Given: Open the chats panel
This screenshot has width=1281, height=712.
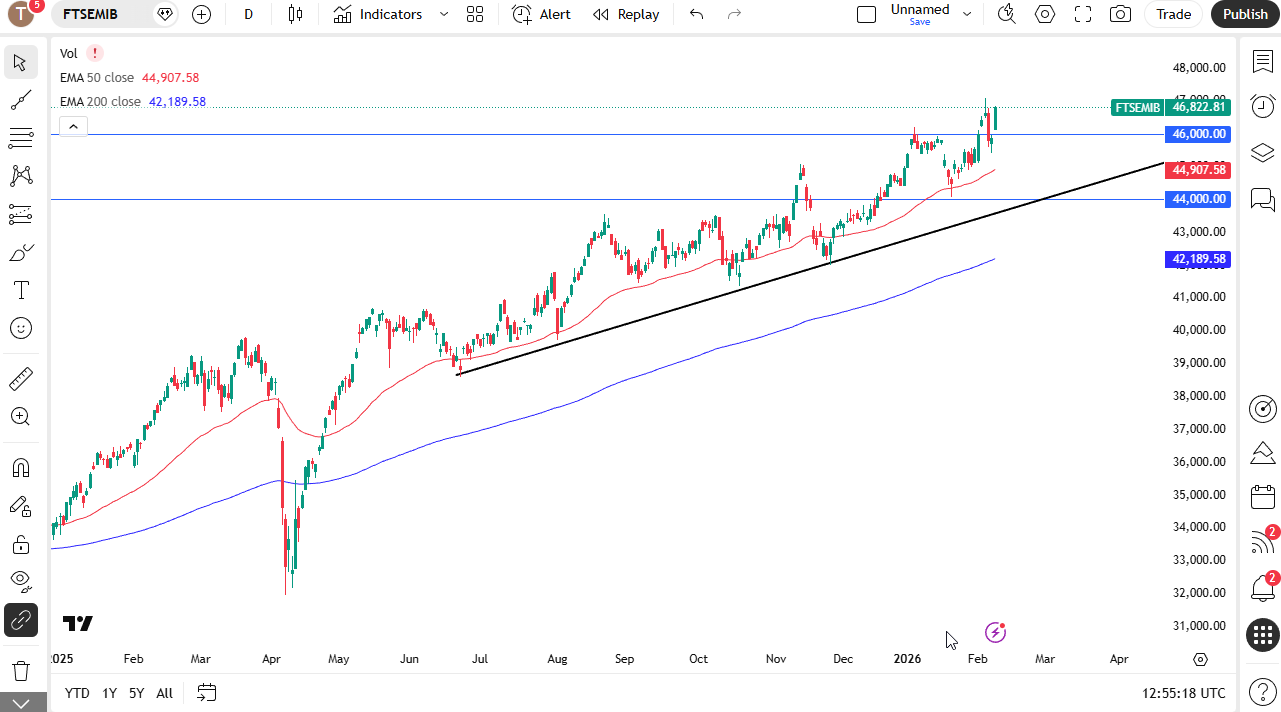Looking at the screenshot, I should (1262, 199).
